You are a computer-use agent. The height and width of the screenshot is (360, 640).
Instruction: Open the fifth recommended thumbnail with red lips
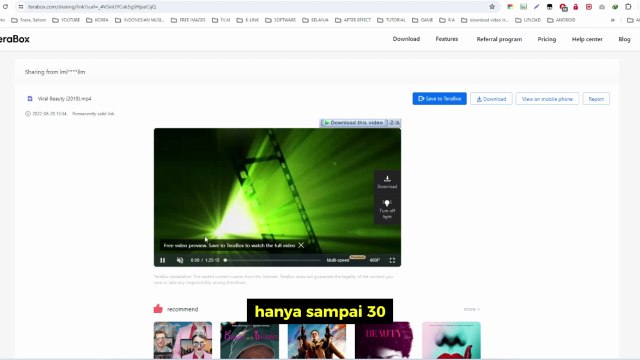tap(451, 340)
